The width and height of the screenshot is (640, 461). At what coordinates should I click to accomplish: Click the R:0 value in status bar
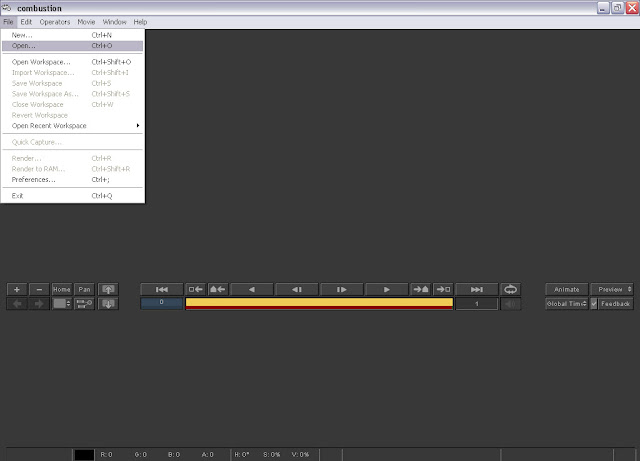106,454
